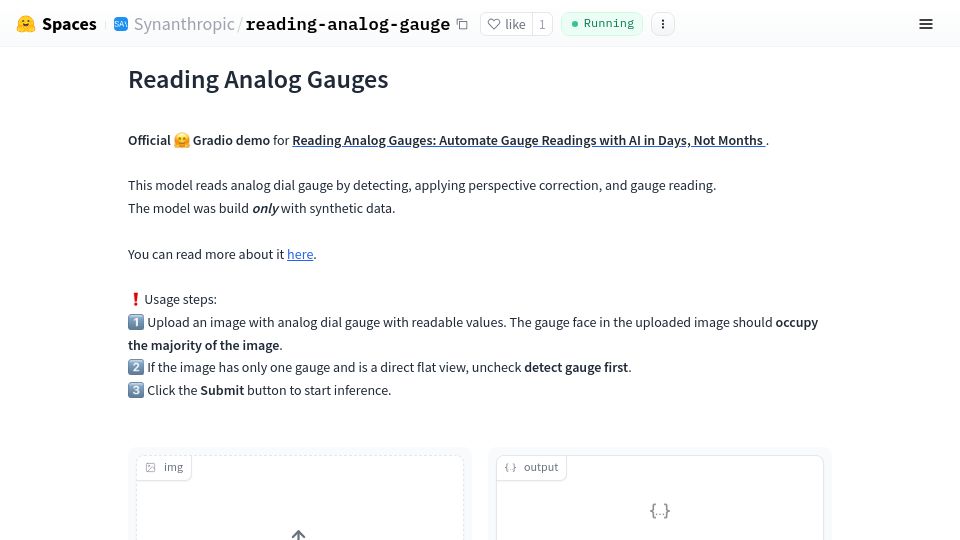Image resolution: width=960 pixels, height=540 pixels.
Task: Click the italic "only" word
Action: click(265, 208)
